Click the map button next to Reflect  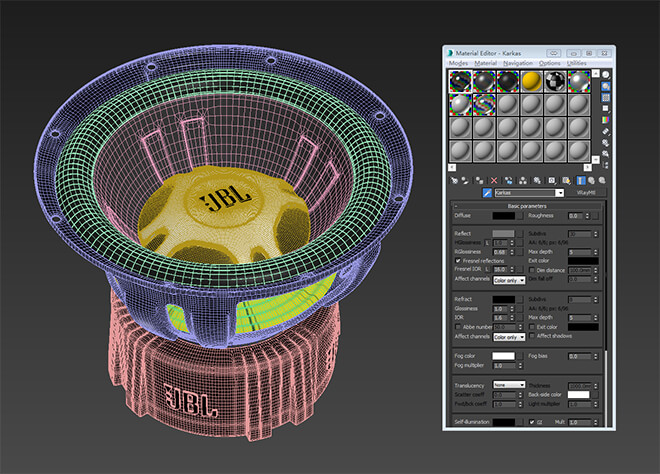[x=520, y=234]
